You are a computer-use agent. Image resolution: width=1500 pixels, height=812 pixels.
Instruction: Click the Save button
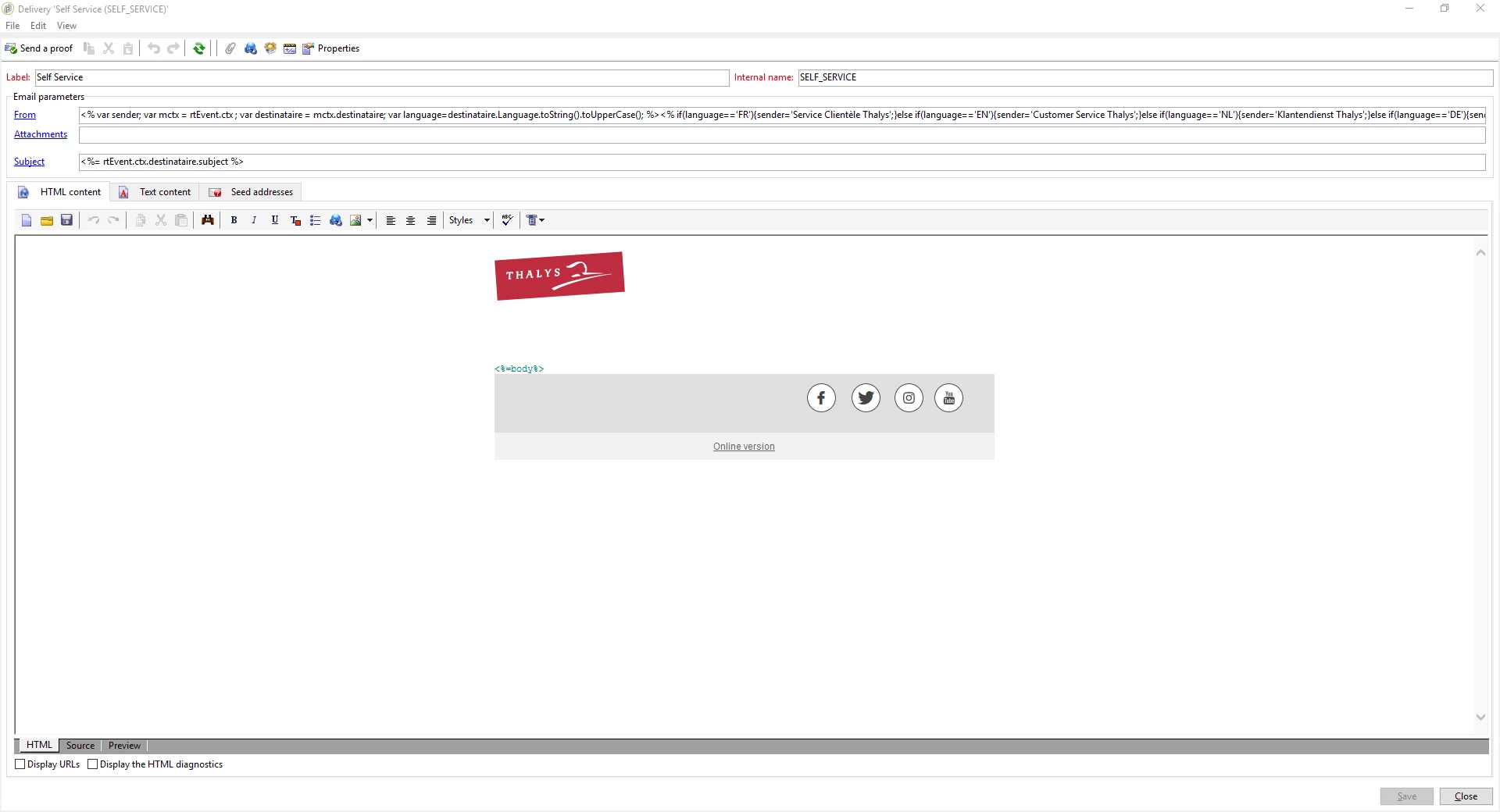click(x=1406, y=796)
